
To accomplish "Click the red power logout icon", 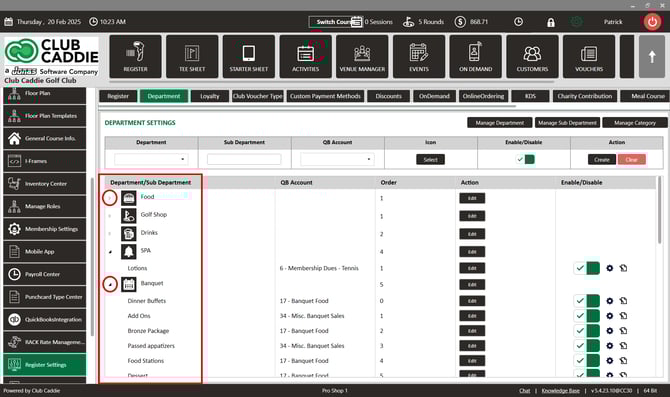I will click(652, 22).
